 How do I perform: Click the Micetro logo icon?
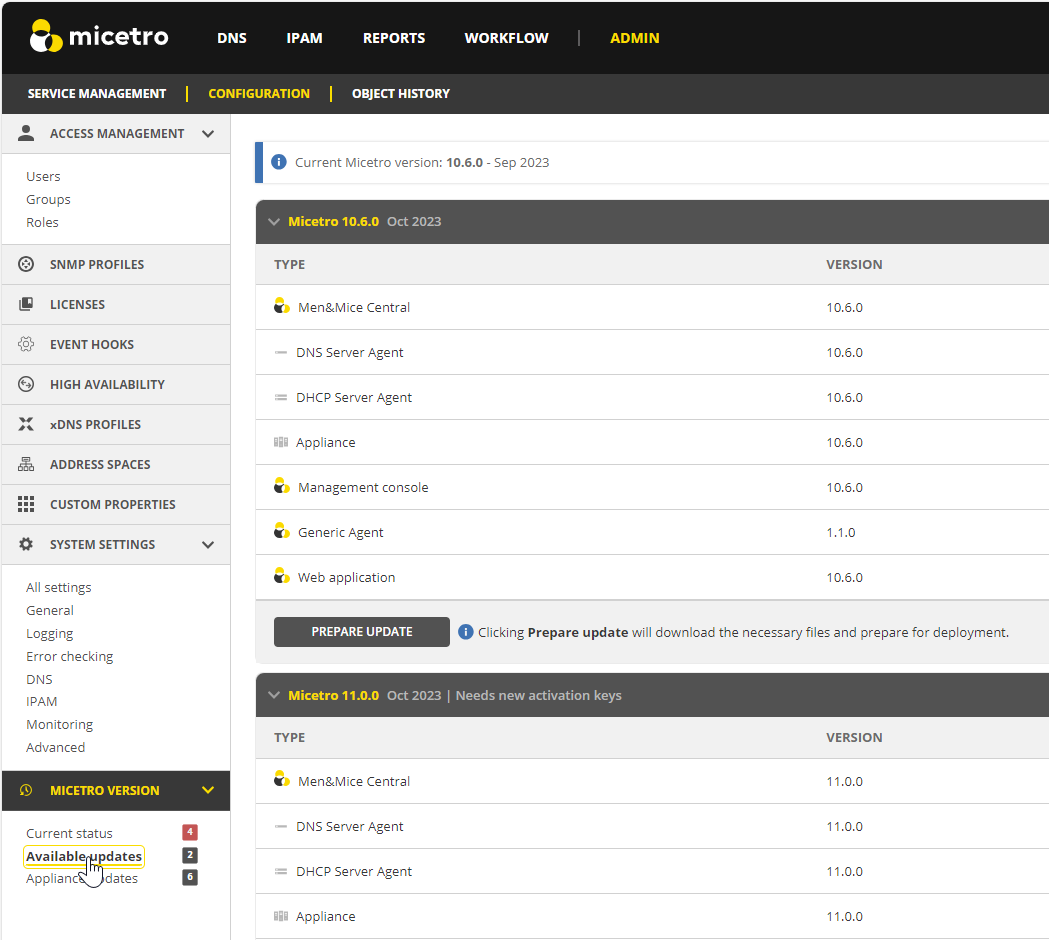[46, 37]
